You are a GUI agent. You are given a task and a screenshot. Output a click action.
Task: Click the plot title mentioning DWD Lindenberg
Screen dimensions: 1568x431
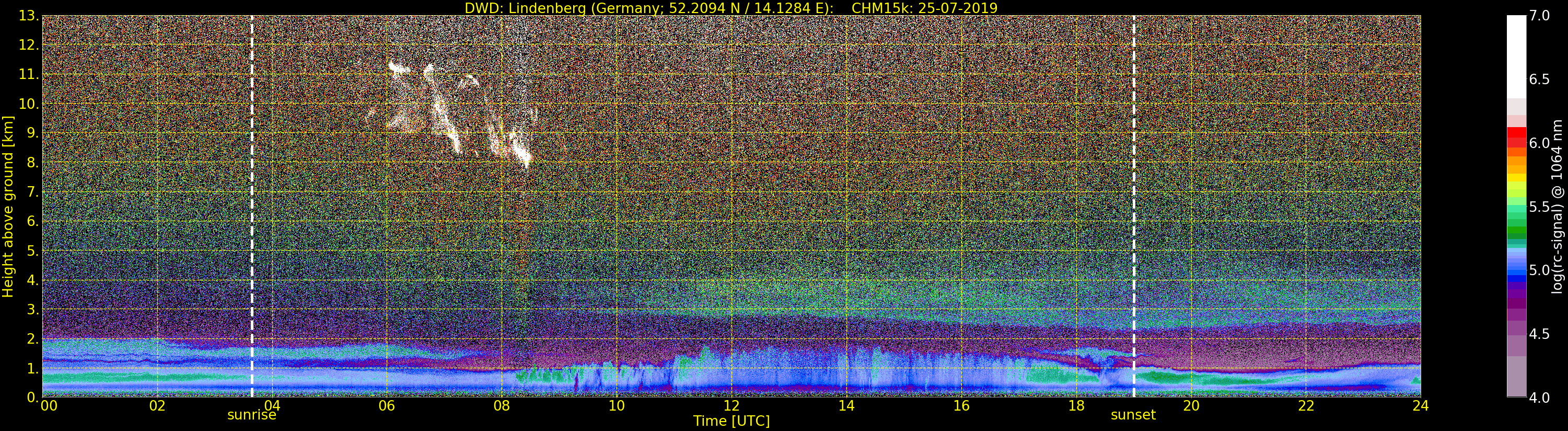(731, 8)
